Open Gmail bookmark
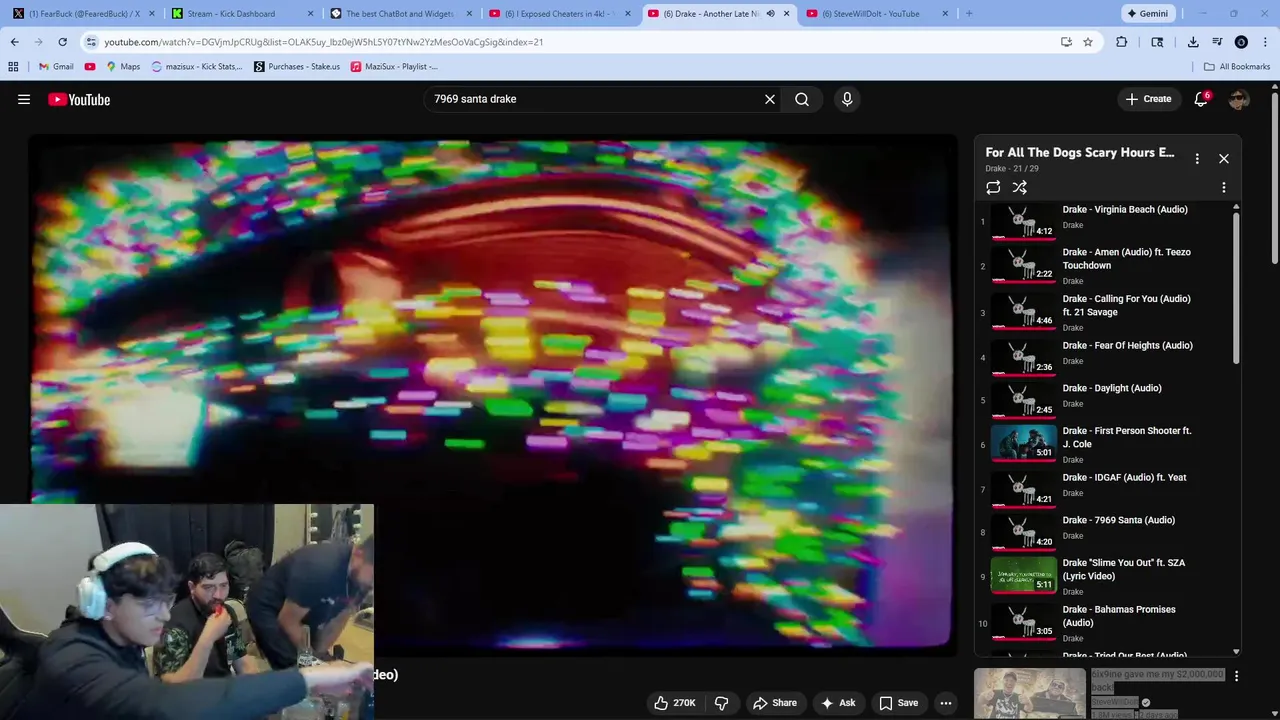 tap(56, 67)
